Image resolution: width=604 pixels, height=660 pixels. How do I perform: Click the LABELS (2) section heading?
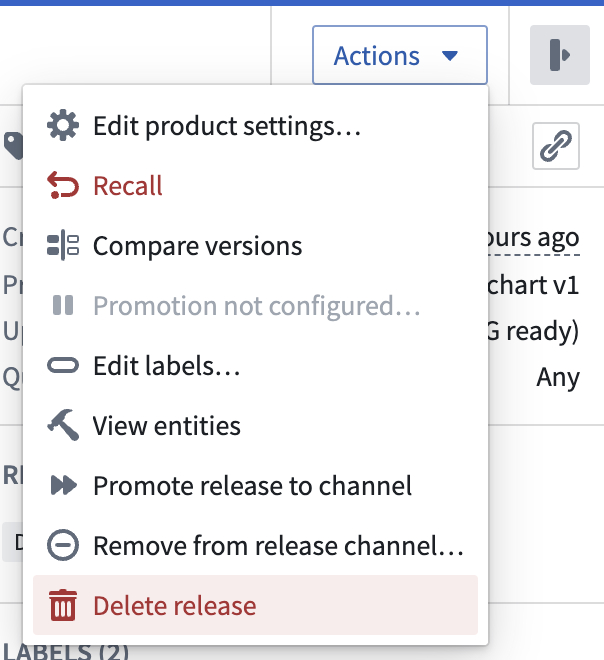[x=66, y=652]
